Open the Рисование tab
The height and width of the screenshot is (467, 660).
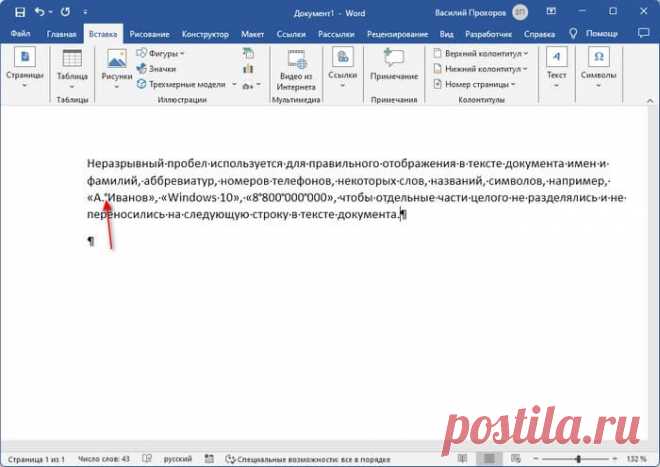tap(149, 34)
